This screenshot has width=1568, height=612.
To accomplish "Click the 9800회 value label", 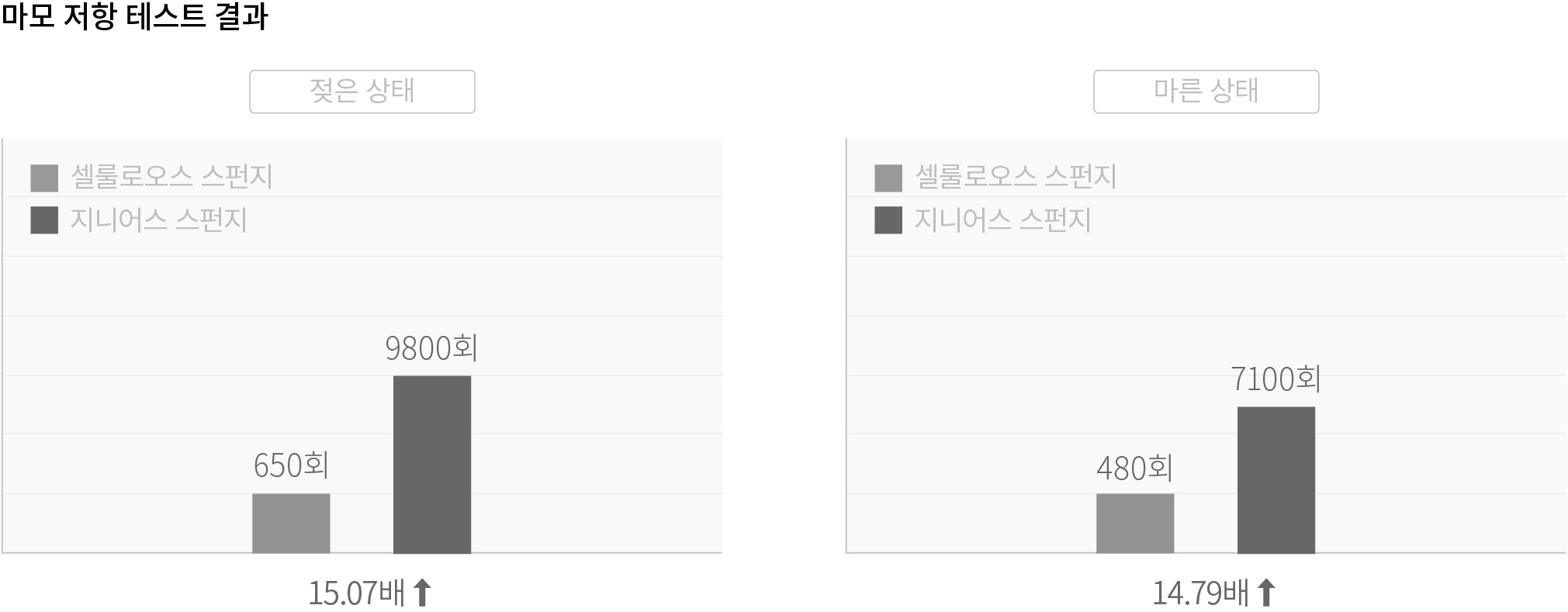I will click(x=431, y=348).
